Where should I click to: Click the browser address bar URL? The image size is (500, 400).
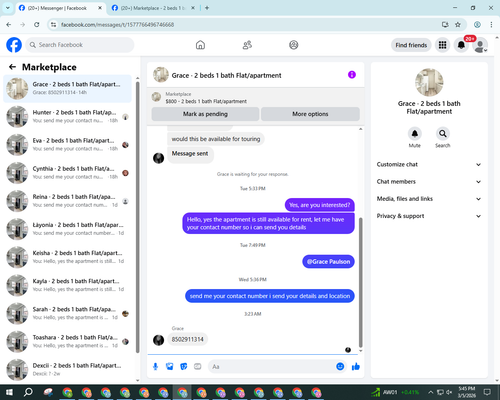coord(117,25)
